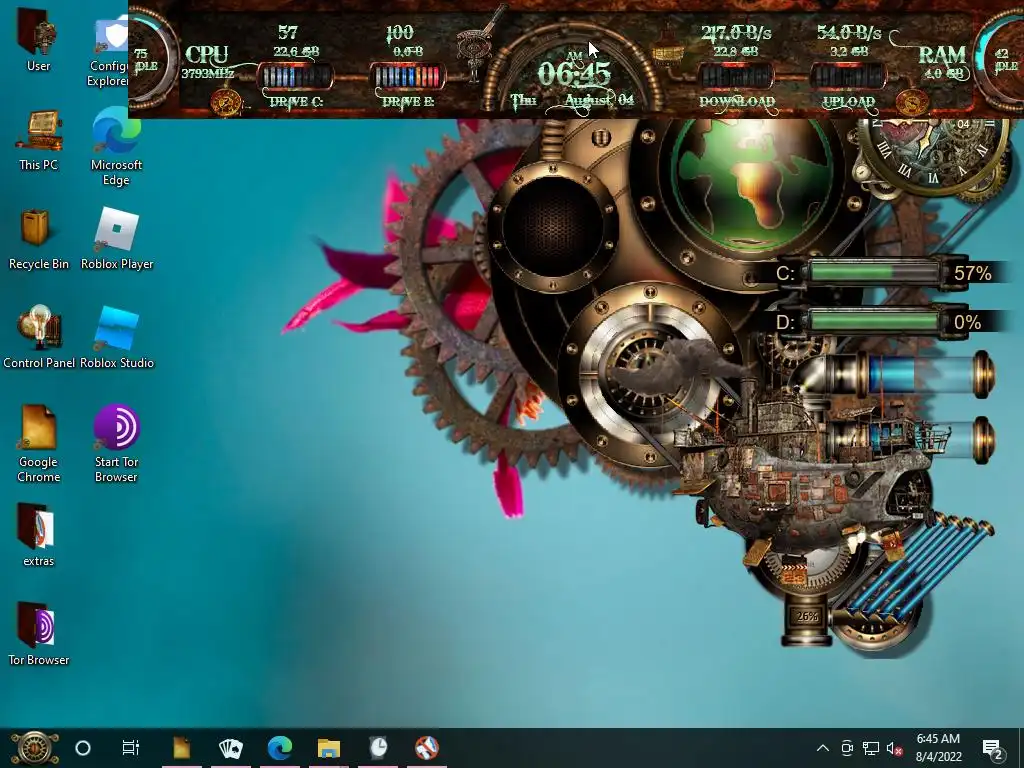Click the 54.0 B/s upload speed value
The height and width of the screenshot is (768, 1024).
click(x=849, y=33)
